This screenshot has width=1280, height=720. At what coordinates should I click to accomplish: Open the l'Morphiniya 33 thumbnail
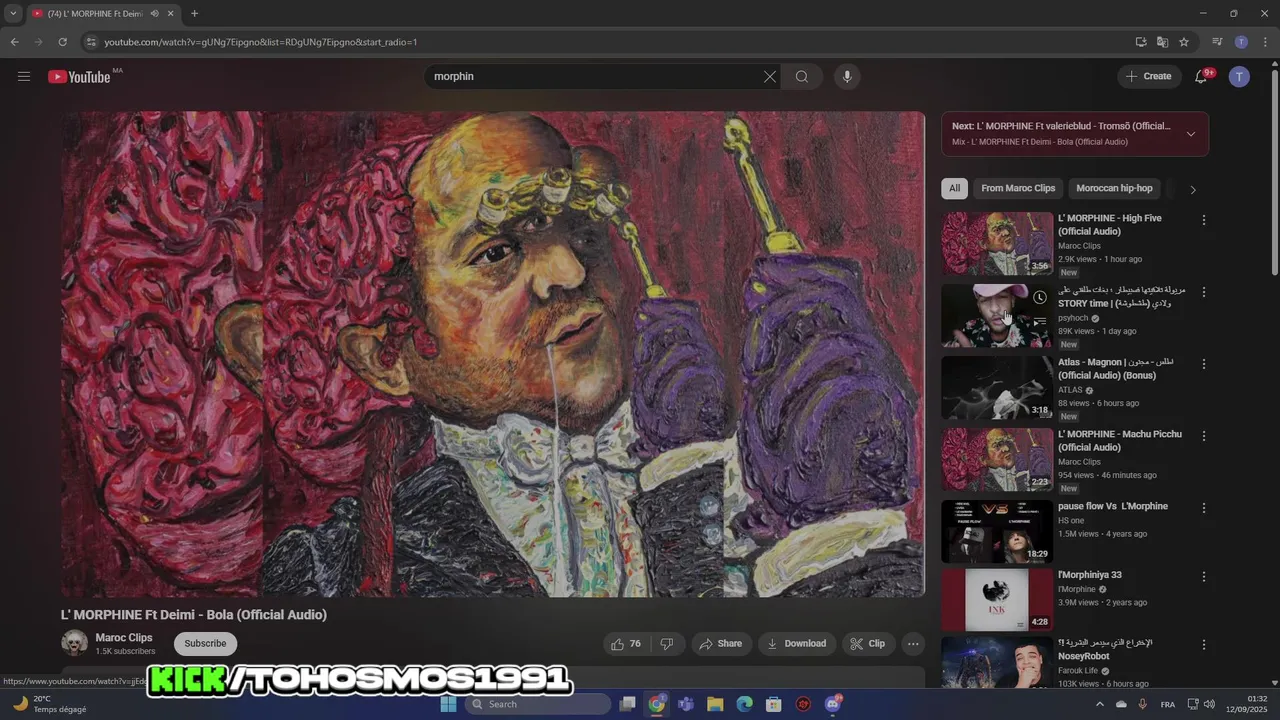(997, 600)
